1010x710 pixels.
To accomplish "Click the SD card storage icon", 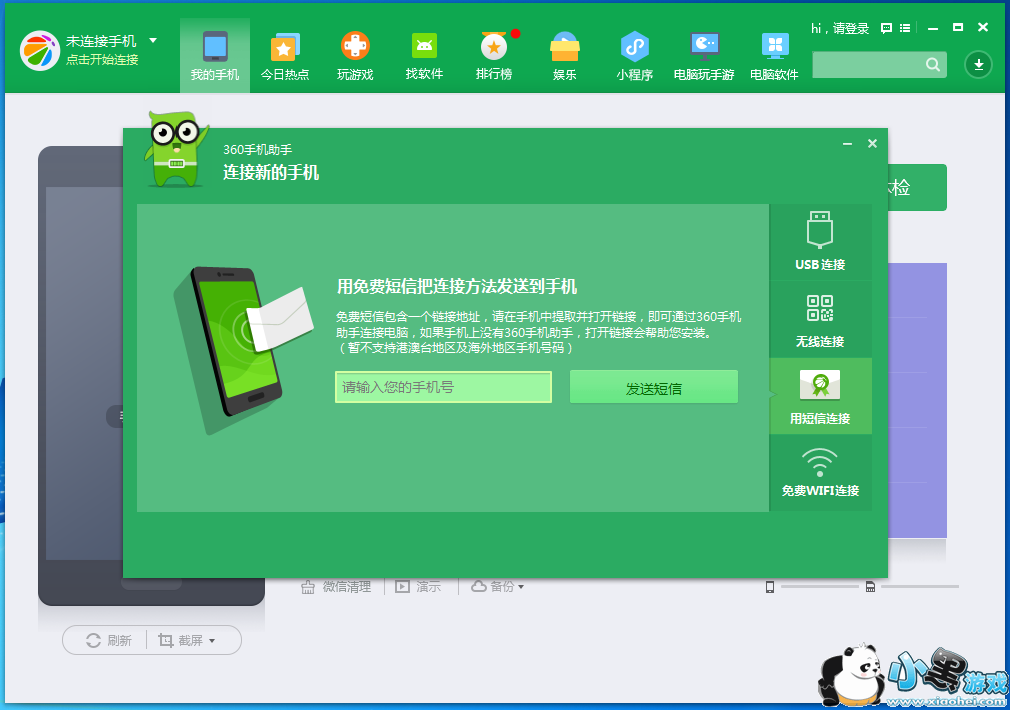I will [870, 587].
